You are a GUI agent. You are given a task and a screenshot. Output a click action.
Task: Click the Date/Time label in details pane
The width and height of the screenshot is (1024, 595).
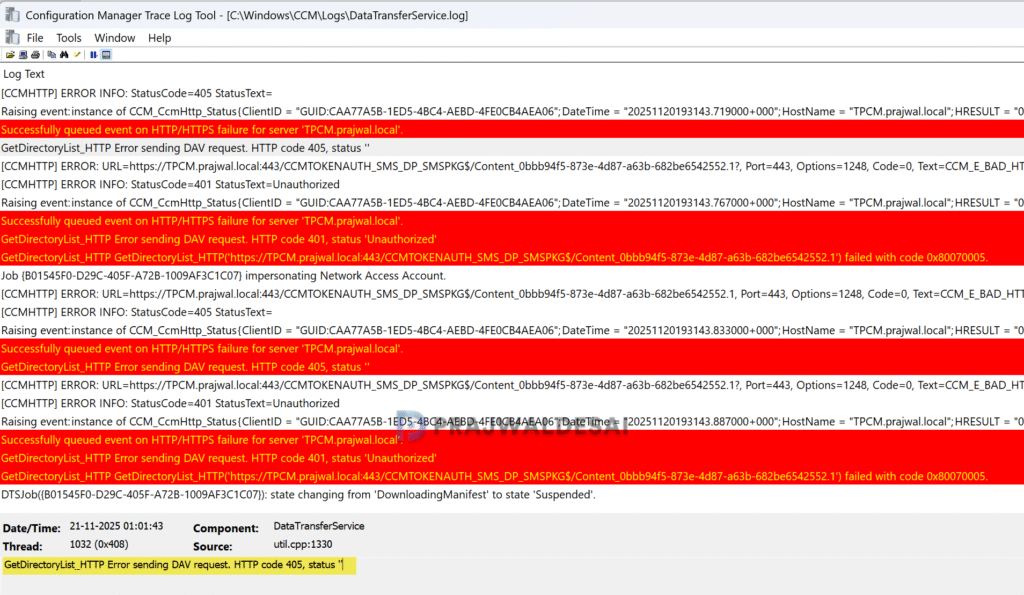tap(31, 528)
